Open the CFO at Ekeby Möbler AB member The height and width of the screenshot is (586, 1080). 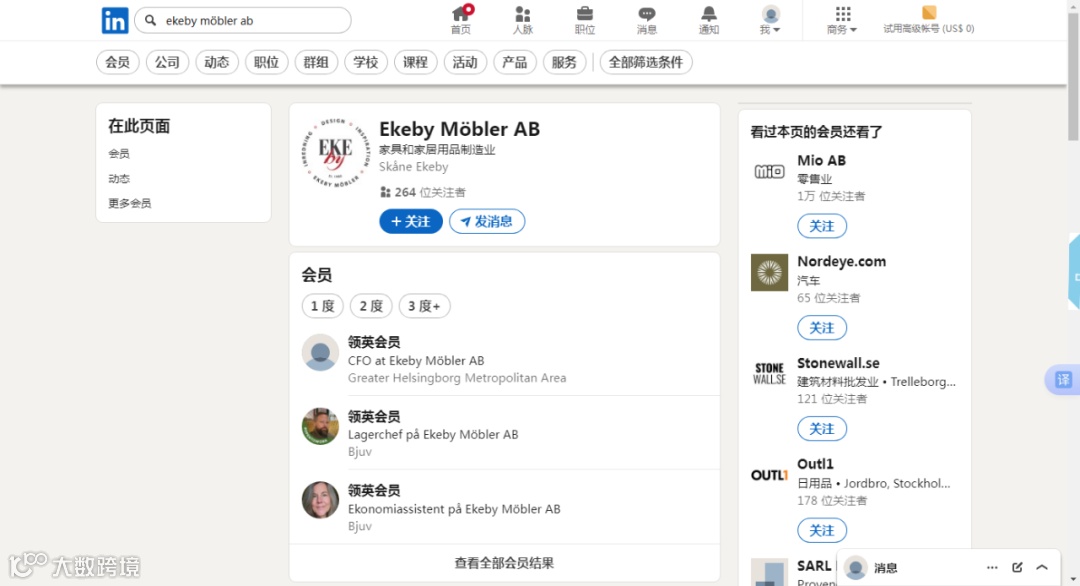click(416, 360)
